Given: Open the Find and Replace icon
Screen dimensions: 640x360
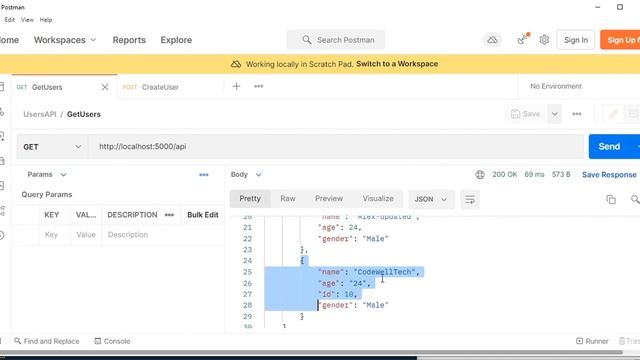Looking at the screenshot, I should pos(18,341).
